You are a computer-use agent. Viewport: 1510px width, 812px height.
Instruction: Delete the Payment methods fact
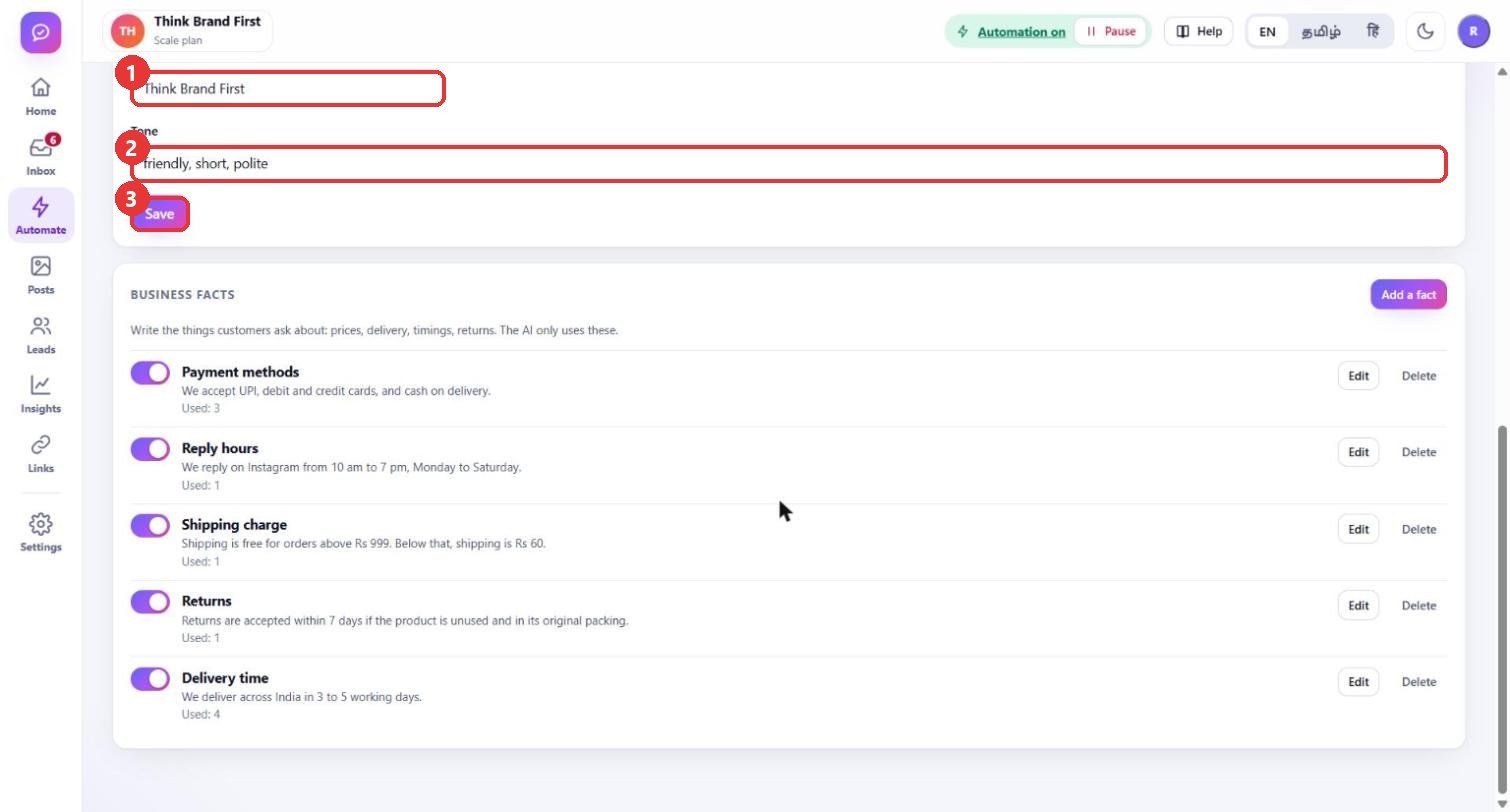1418,376
